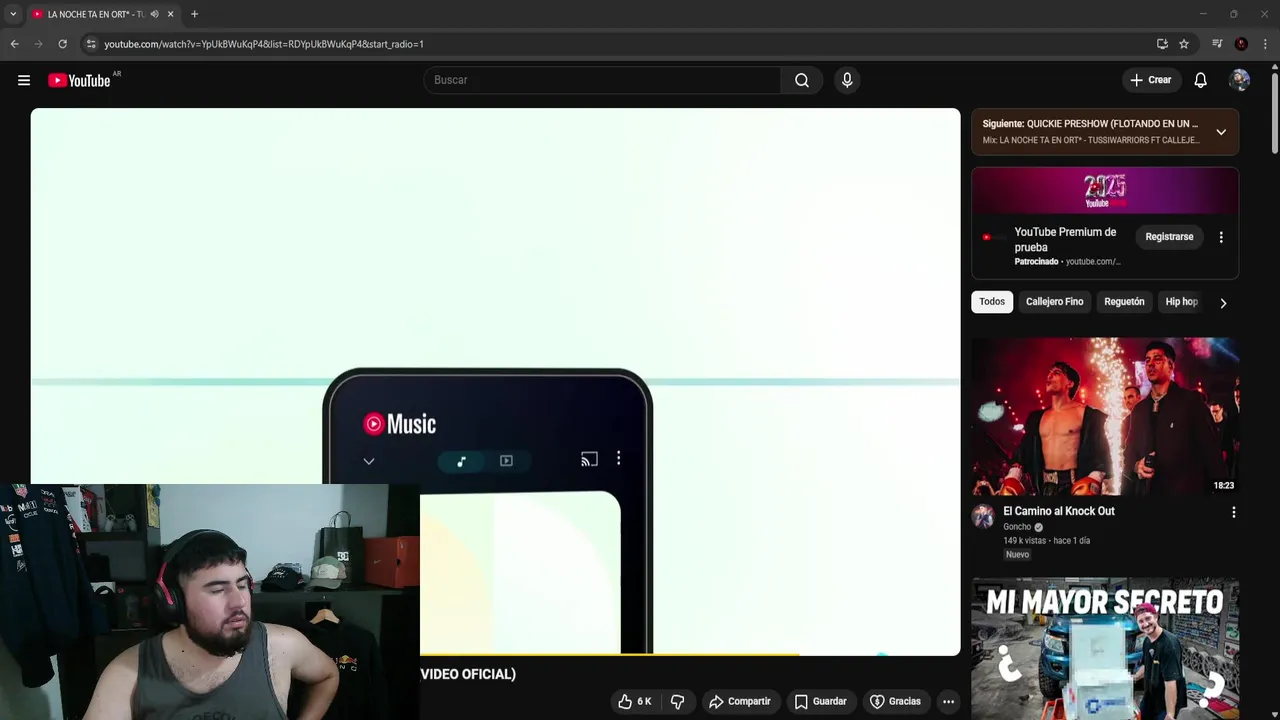Open Chrome profile icon
Image resolution: width=1280 pixels, height=720 pixels.
tap(1241, 44)
